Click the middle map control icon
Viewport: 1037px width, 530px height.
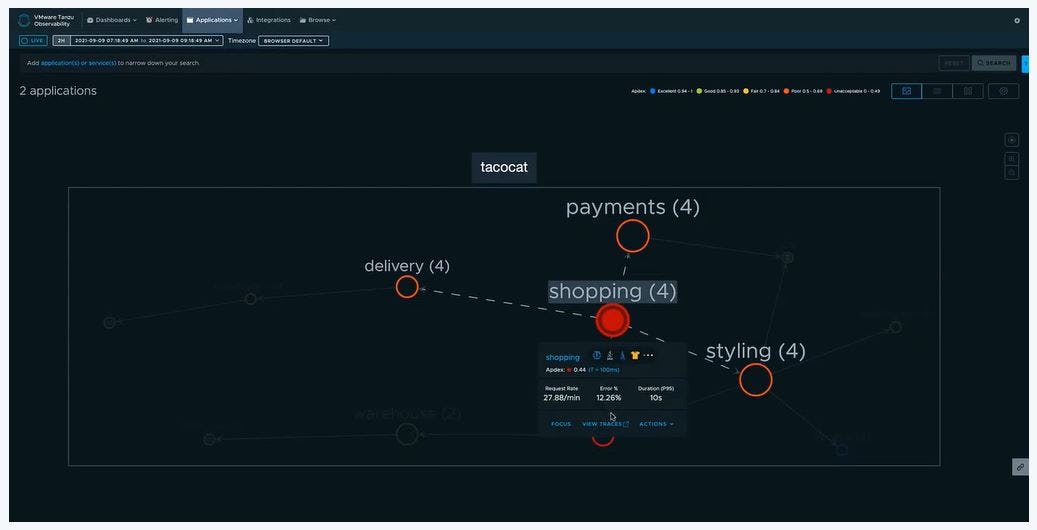1011,158
